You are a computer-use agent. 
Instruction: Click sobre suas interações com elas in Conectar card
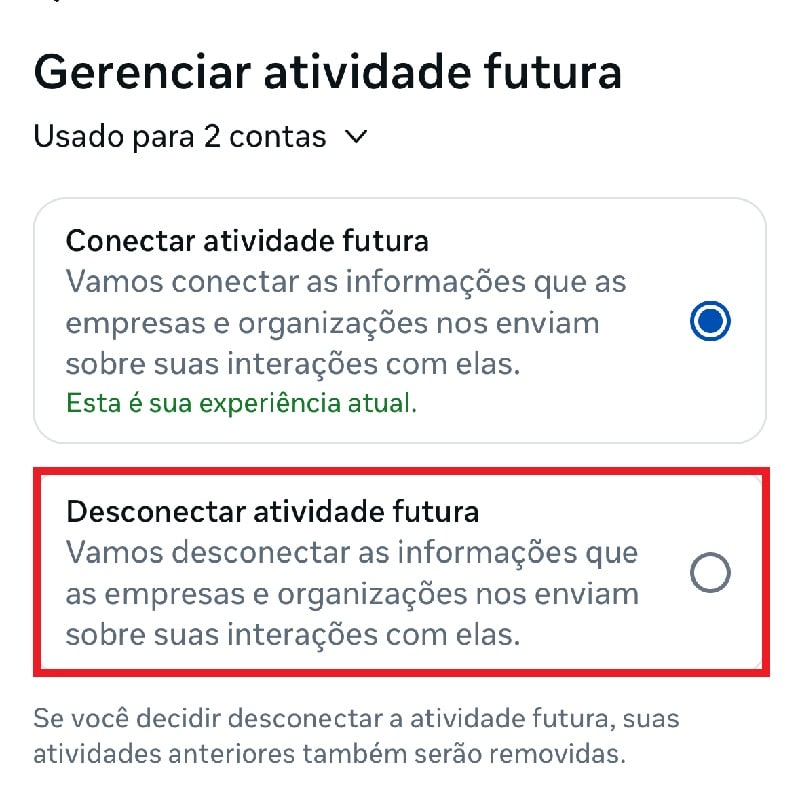point(293,364)
